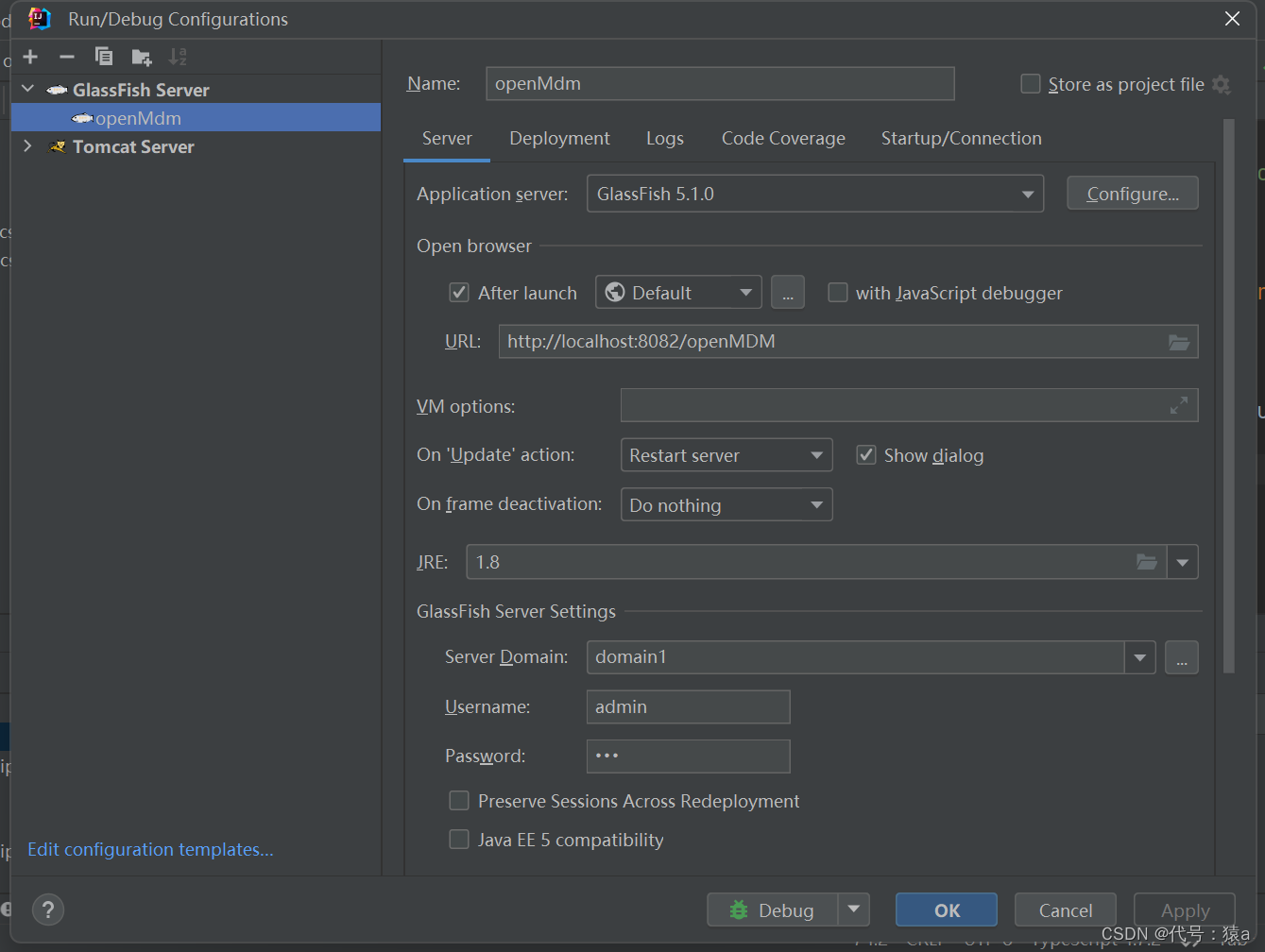Open the Startup/Connection tab
This screenshot has width=1265, height=952.
pyautogui.click(x=961, y=139)
